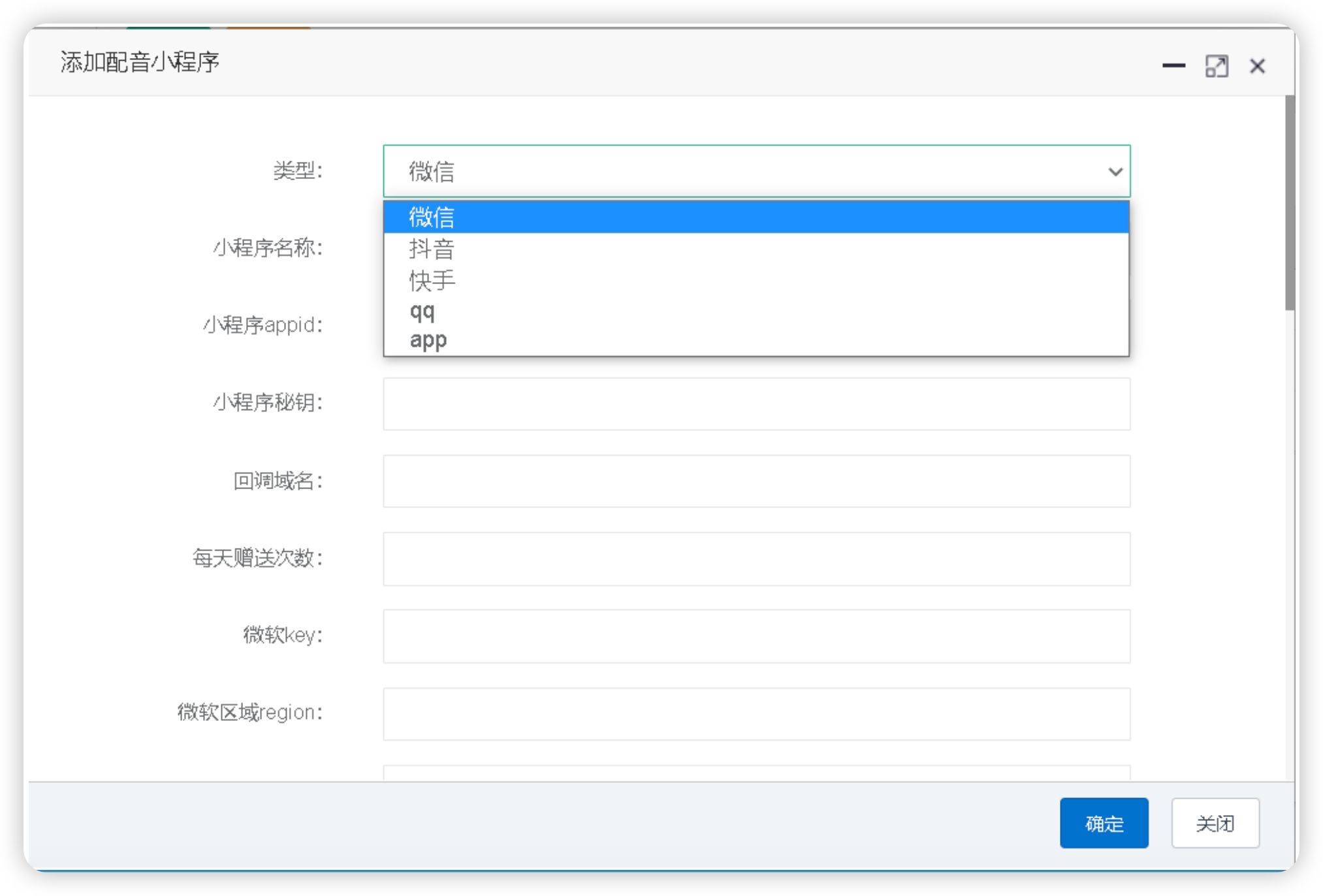Focus the 微软key input box
Viewport: 1323px width, 896px height.
pos(756,636)
